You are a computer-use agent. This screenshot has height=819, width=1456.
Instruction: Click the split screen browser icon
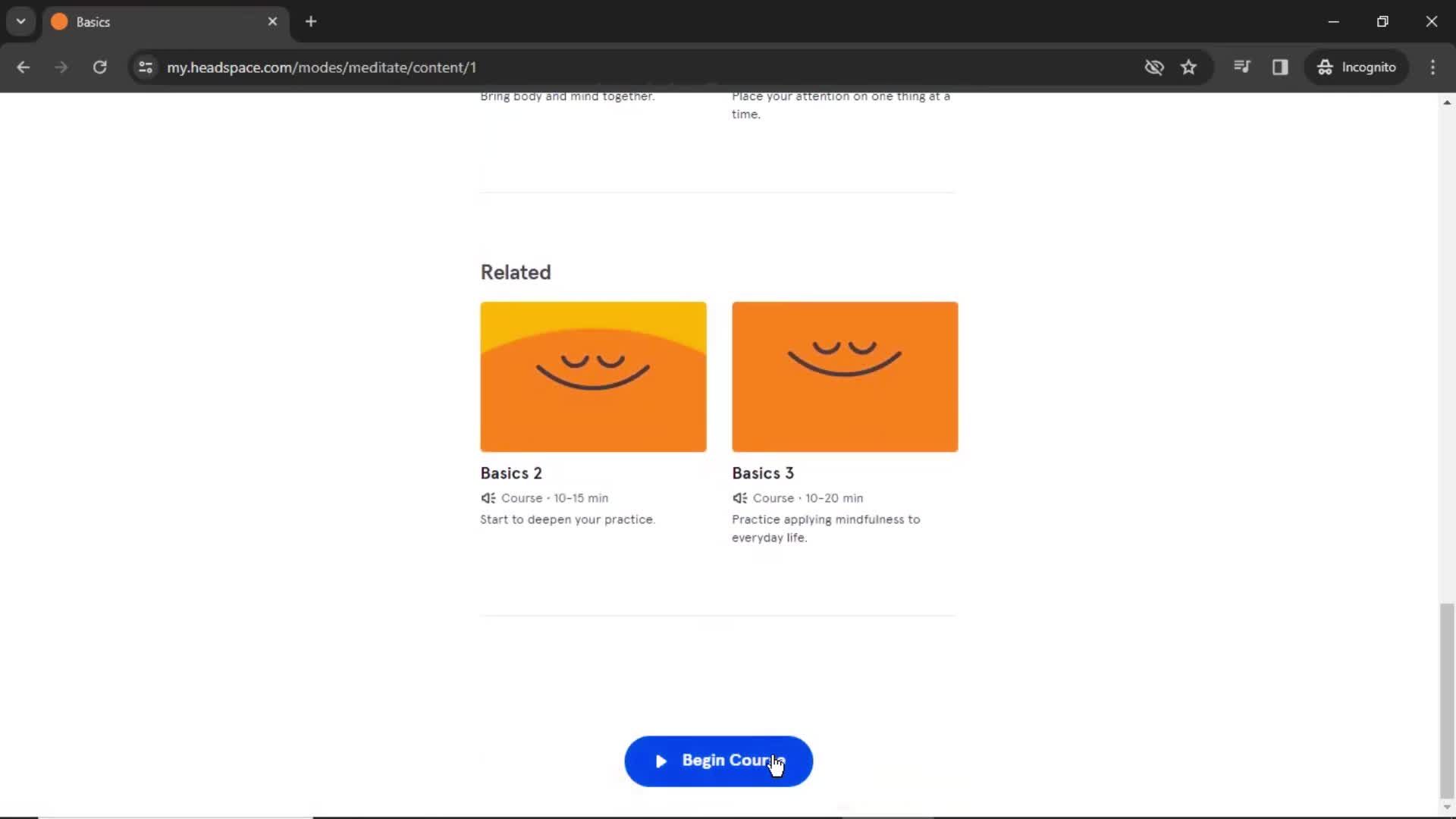[1280, 67]
